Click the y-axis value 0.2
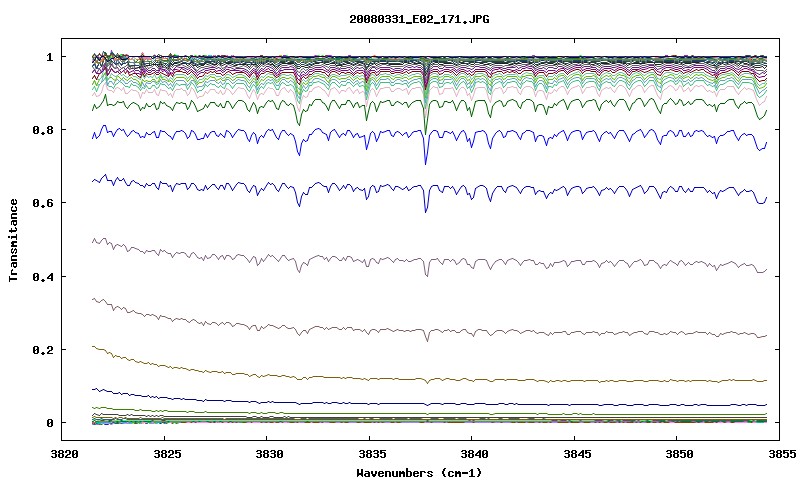 pyautogui.click(x=43, y=350)
